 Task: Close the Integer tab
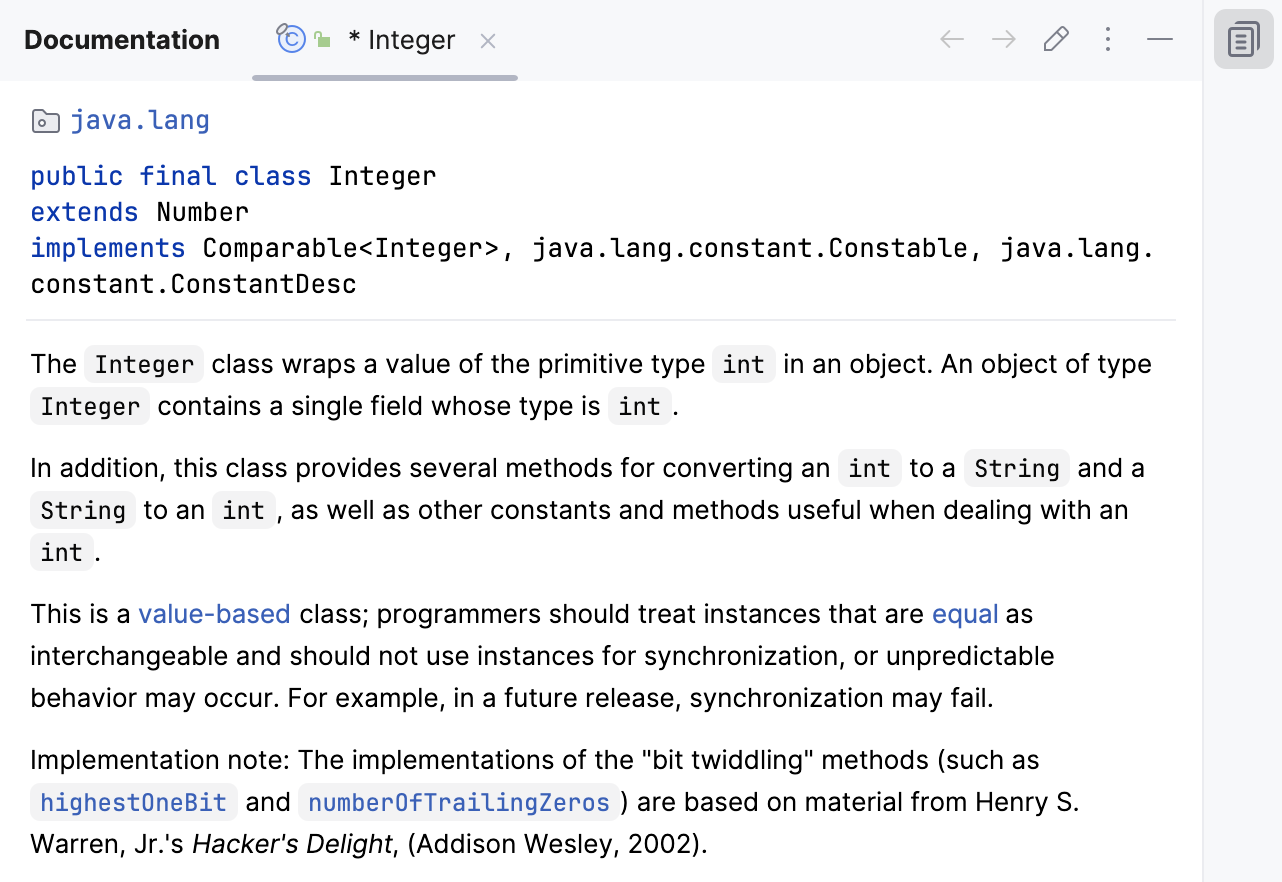point(487,40)
